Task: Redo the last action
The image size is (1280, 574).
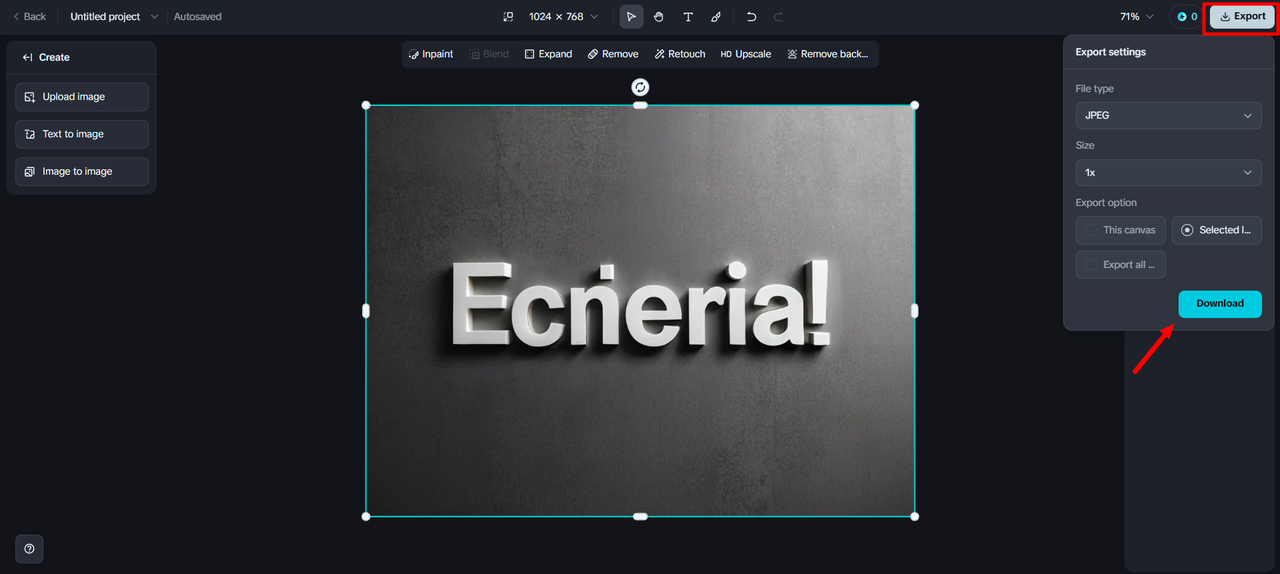Action: point(779,16)
